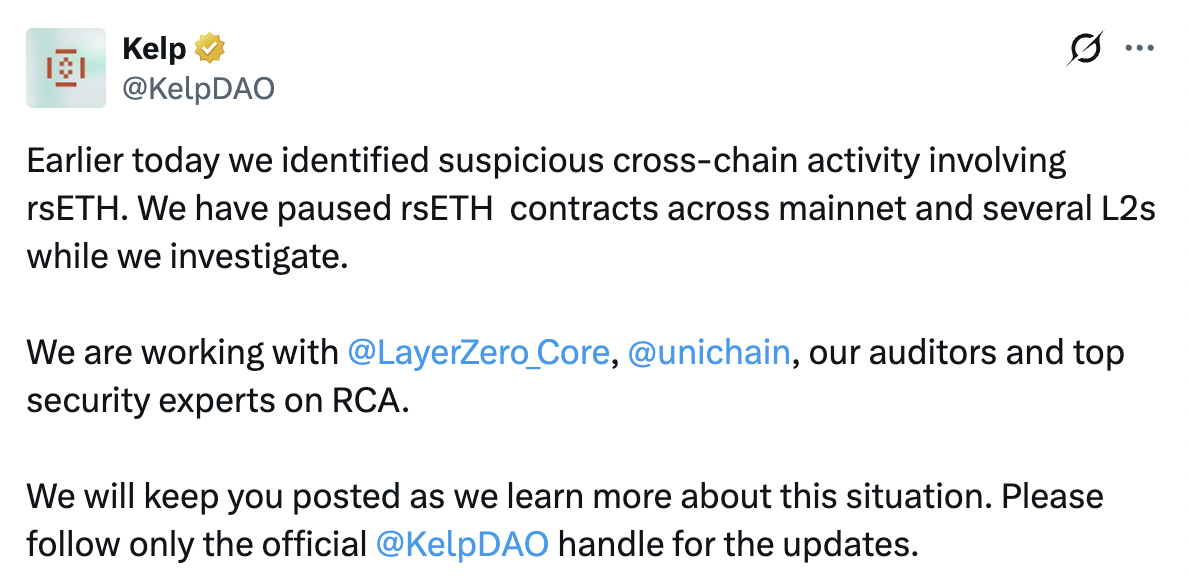Click the words "follow only the official"
Image resolution: width=1188 pixels, height=584 pixels.
coord(196,544)
